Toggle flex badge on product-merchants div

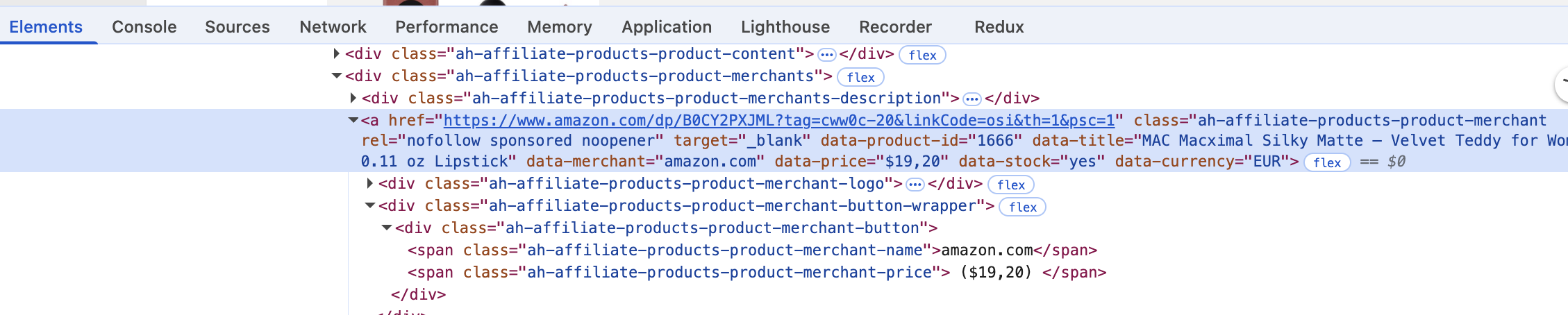click(860, 77)
